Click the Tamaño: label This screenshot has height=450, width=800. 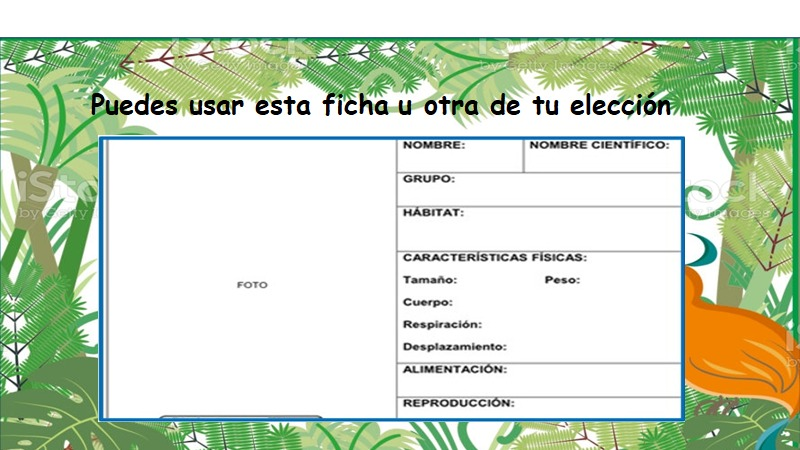[430, 280]
